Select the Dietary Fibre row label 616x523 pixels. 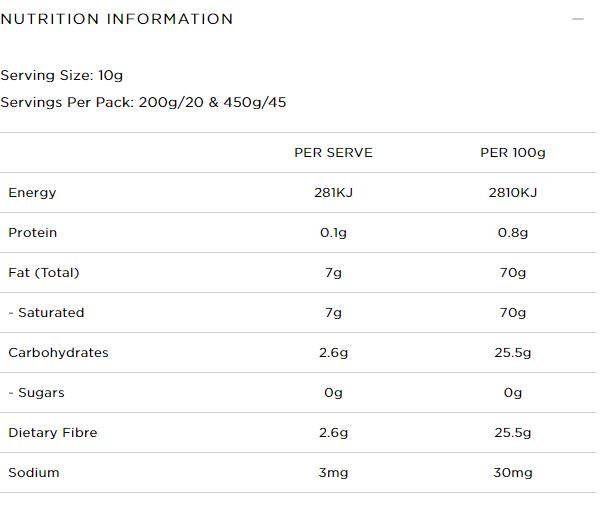[x=53, y=433]
